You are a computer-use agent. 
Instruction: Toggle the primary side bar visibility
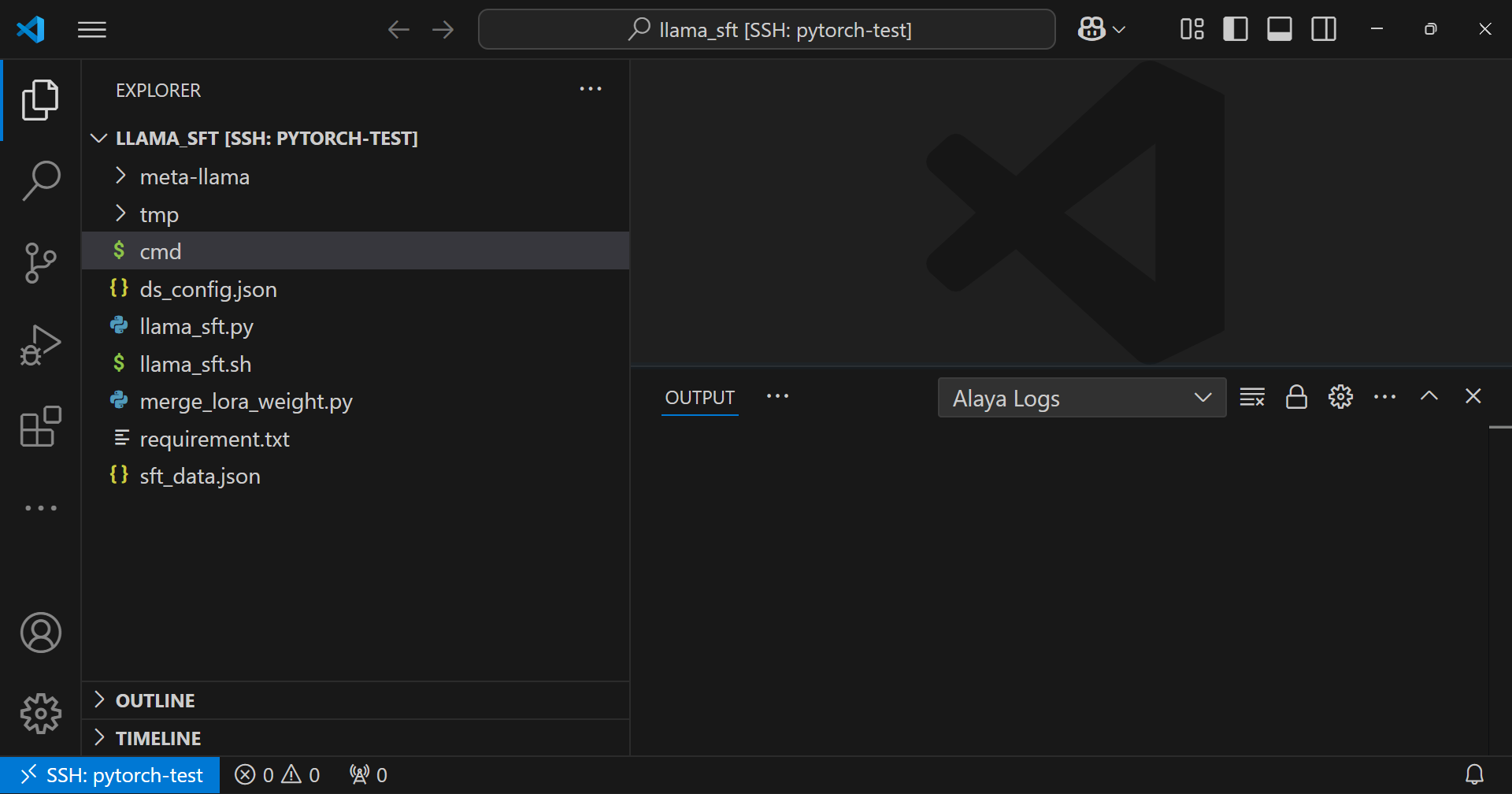pos(1235,30)
